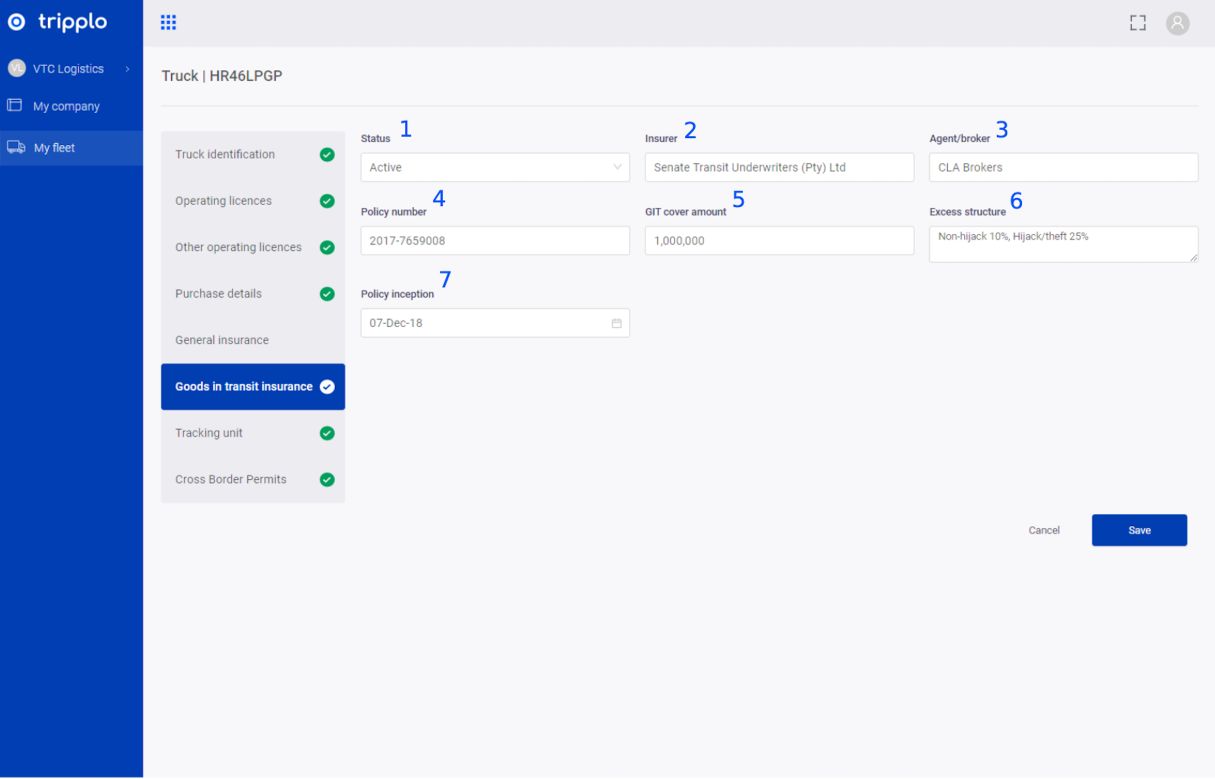Switch to the General insurance tab
1215x779 pixels.
click(x=222, y=340)
